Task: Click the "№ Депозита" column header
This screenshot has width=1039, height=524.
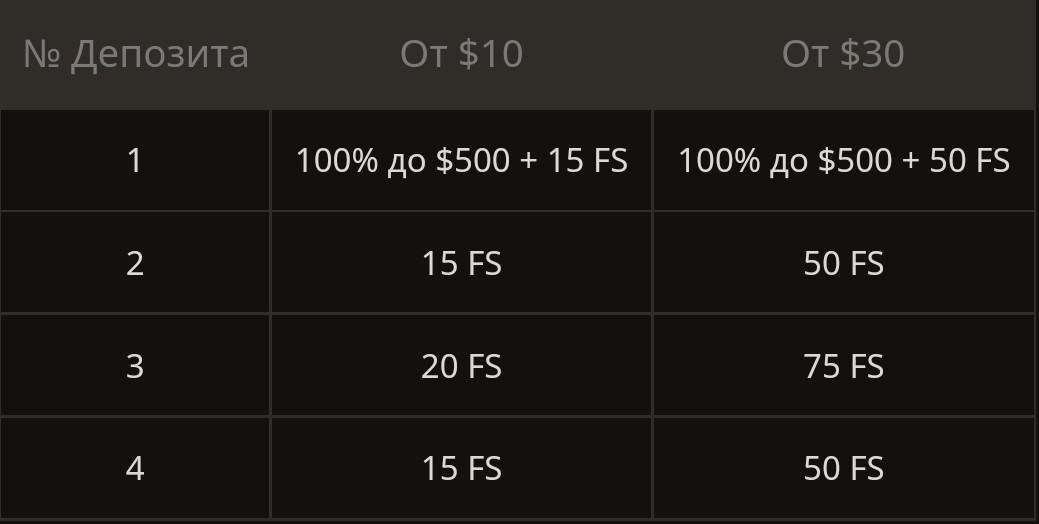Action: [135, 54]
